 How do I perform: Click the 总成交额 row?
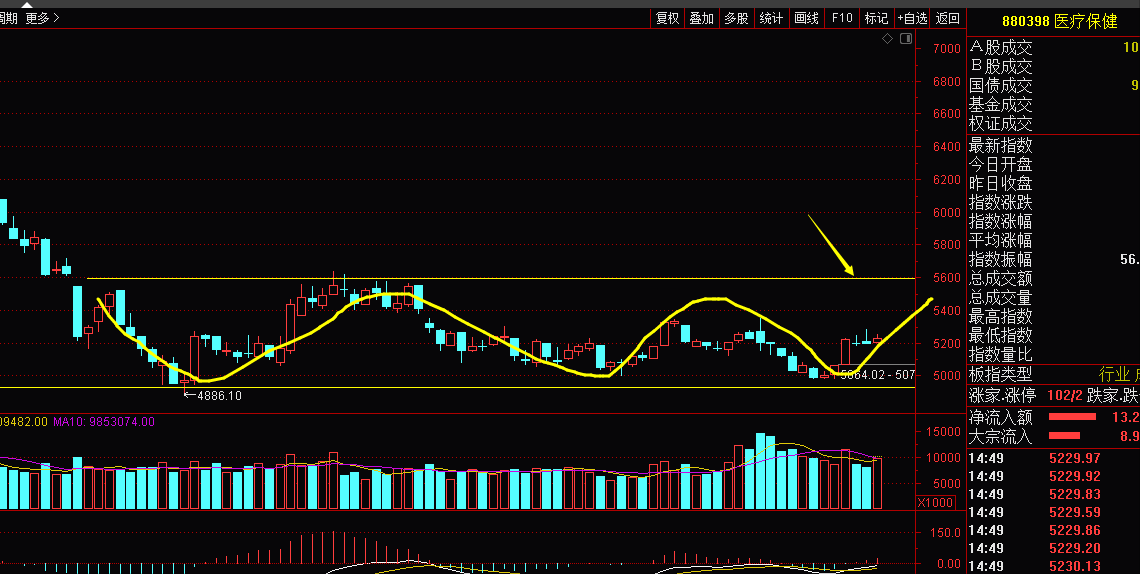(1053, 278)
